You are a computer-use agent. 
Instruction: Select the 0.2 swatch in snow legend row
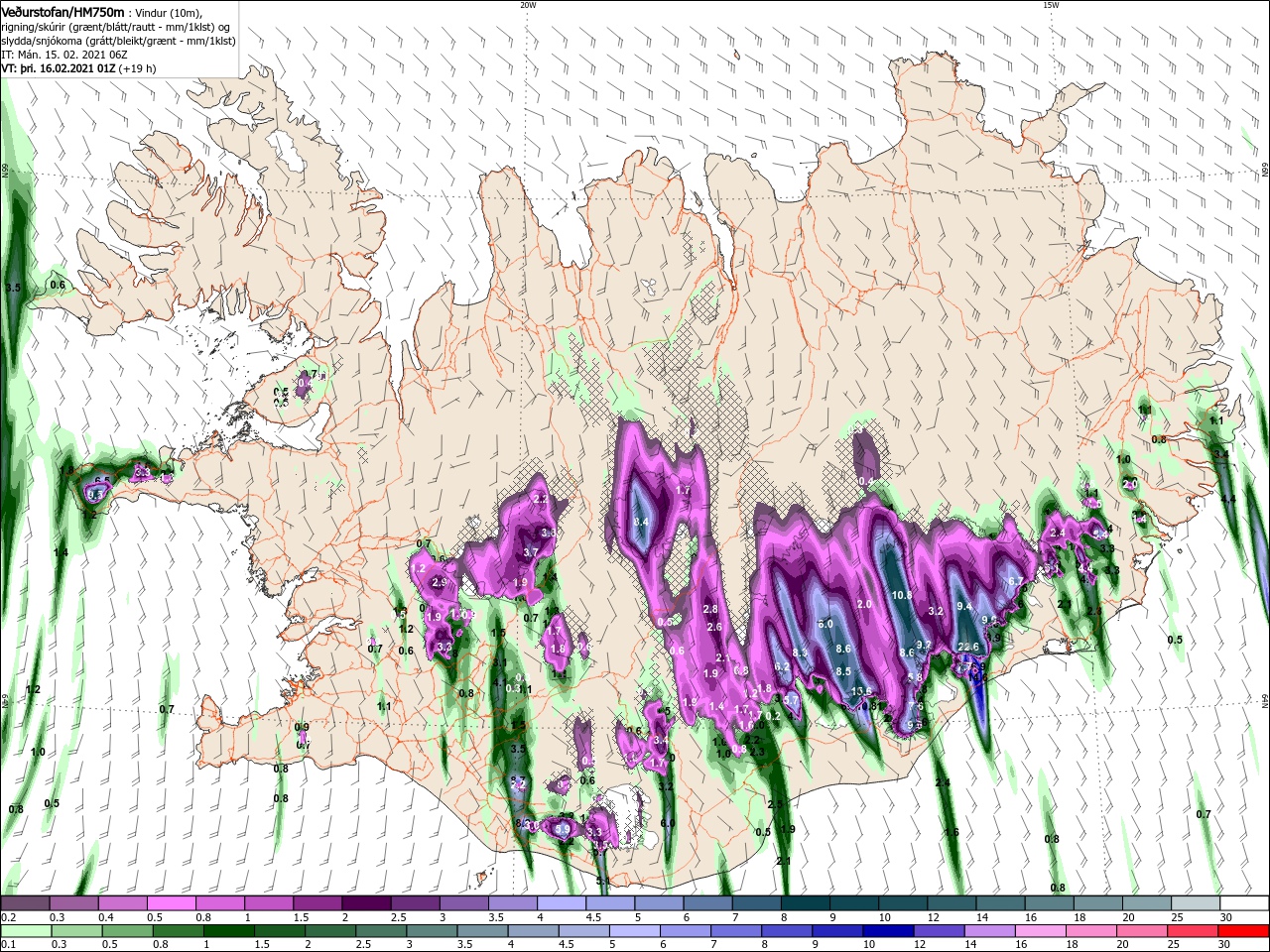point(25,903)
